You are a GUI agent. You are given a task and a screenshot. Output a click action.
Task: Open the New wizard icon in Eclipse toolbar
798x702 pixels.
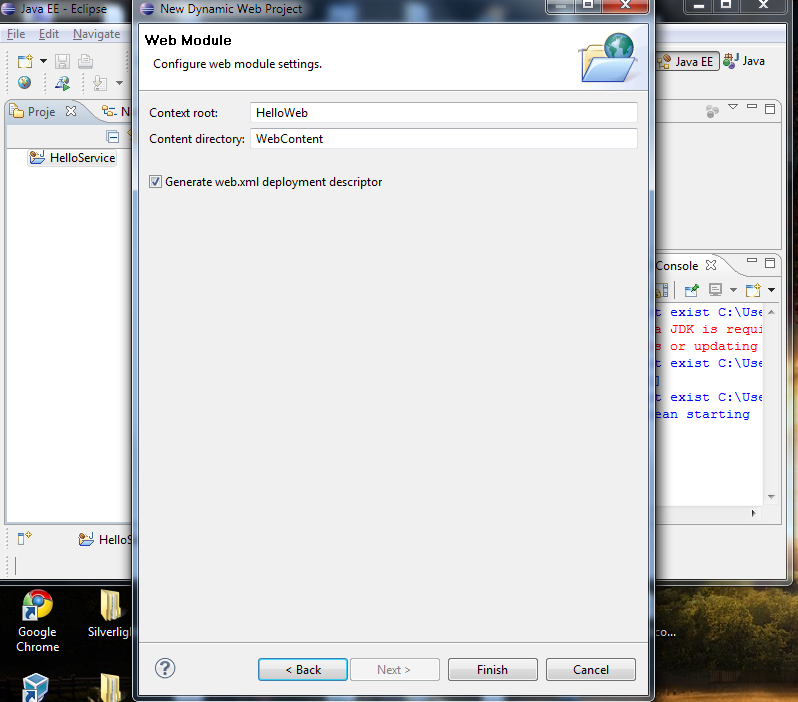25,61
